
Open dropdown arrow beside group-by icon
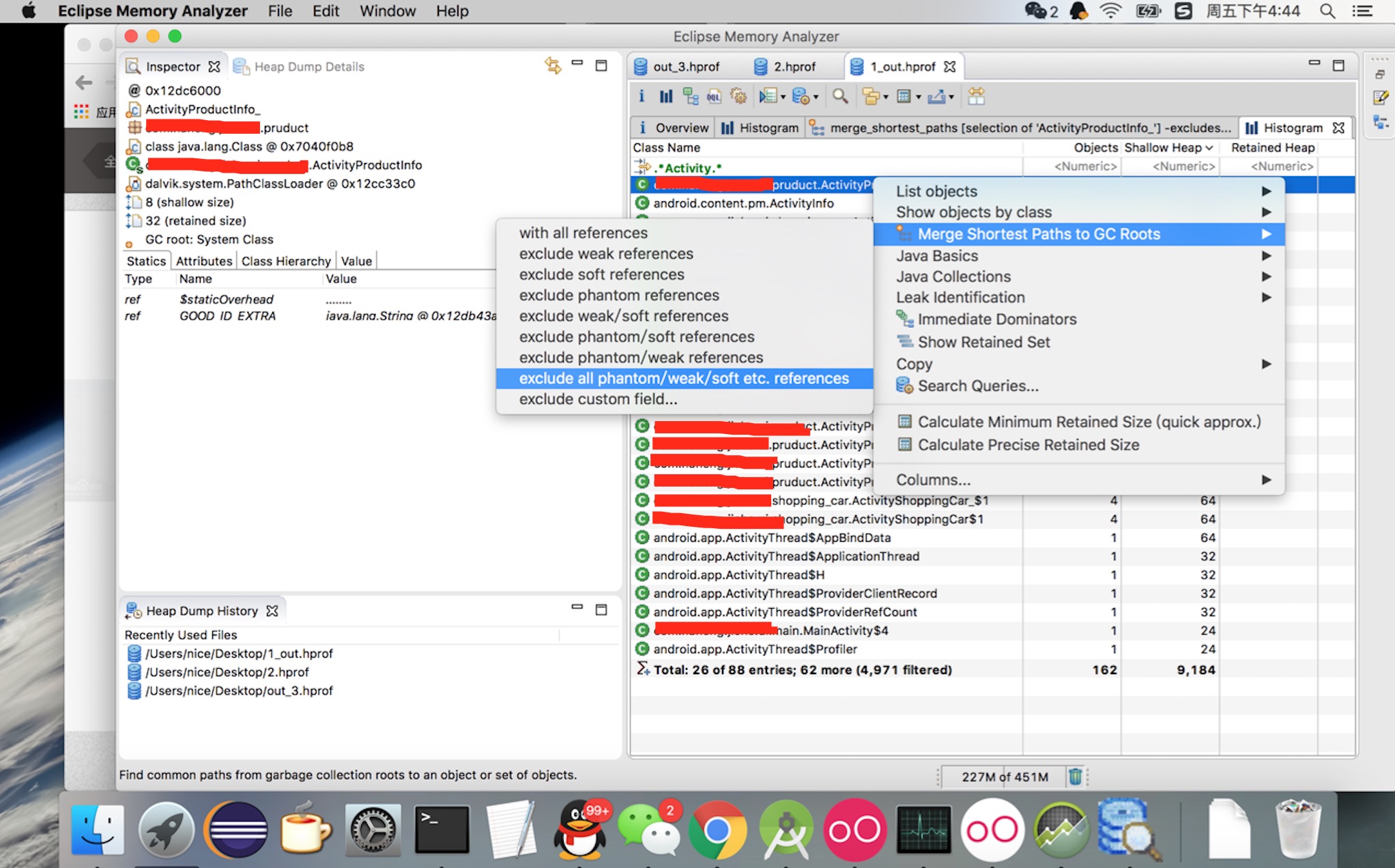tap(886, 97)
